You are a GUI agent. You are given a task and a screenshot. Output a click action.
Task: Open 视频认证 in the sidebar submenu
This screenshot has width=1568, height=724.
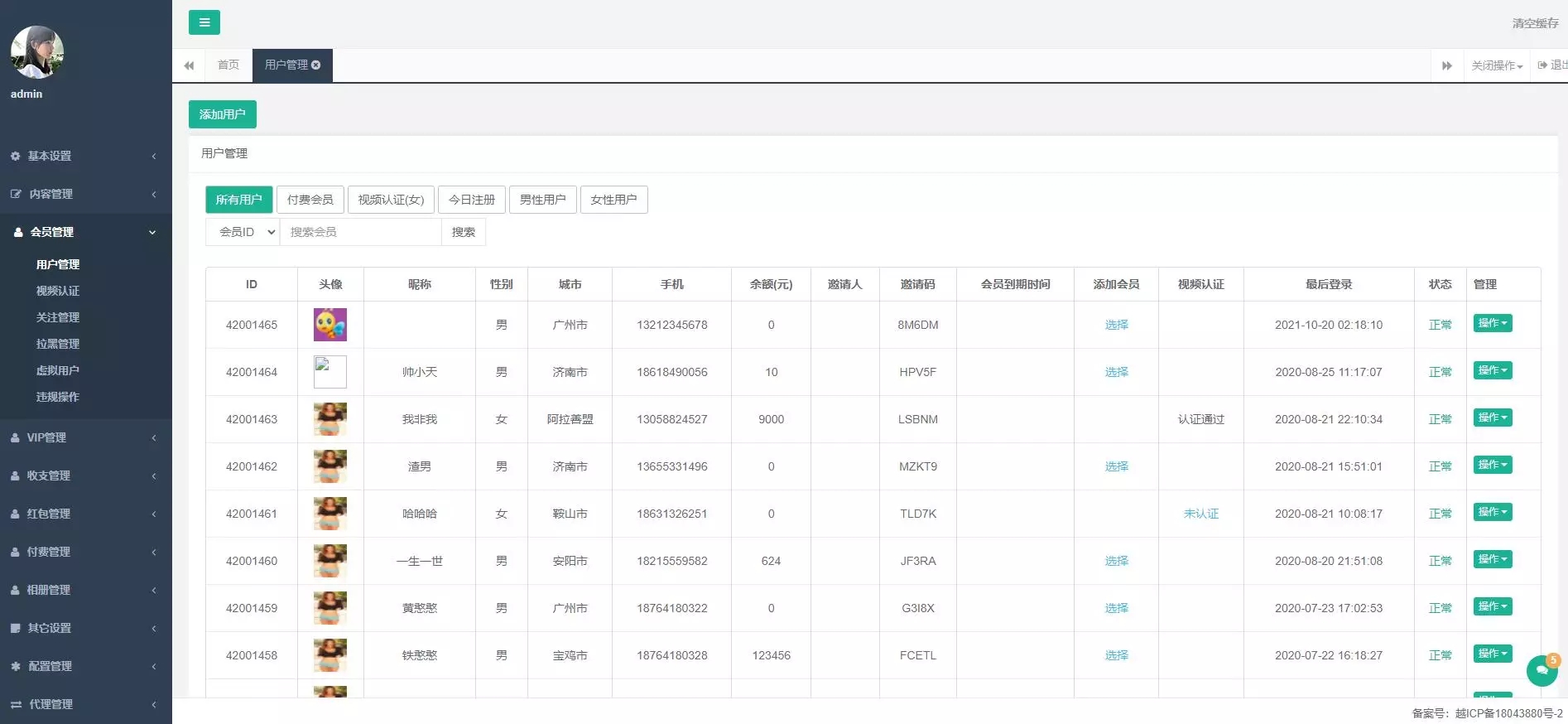pyautogui.click(x=58, y=291)
